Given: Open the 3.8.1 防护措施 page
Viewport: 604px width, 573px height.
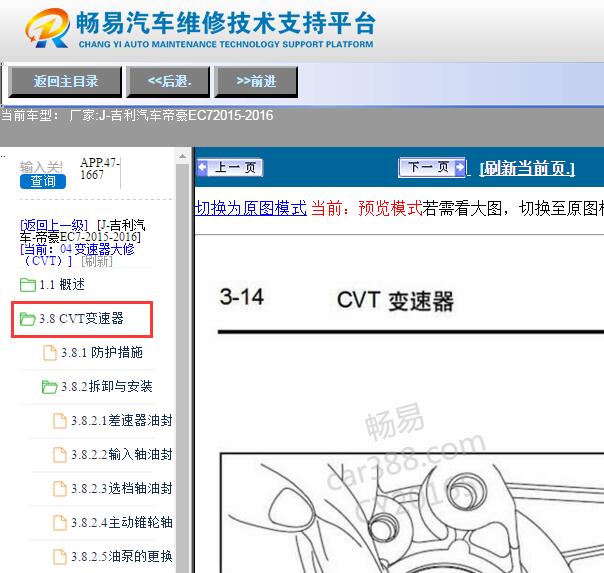Looking at the screenshot, I should [x=102, y=352].
